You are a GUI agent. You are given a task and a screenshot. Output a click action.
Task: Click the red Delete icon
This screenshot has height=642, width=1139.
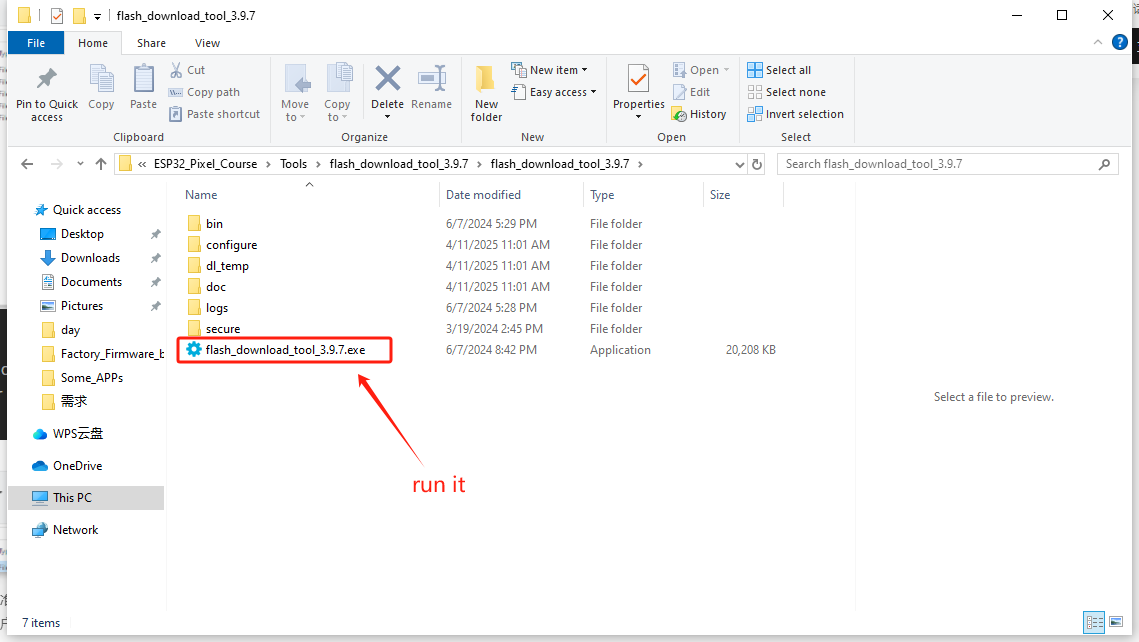click(387, 78)
